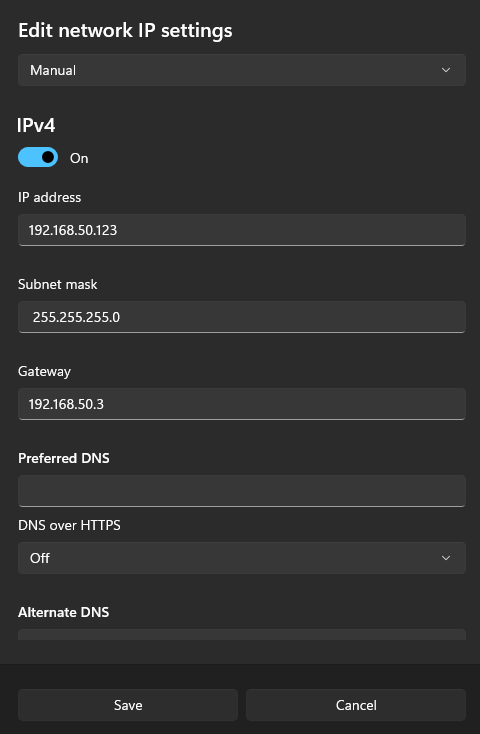Click into the Gateway field showing 192.168.50.3
This screenshot has width=480, height=734.
point(242,404)
